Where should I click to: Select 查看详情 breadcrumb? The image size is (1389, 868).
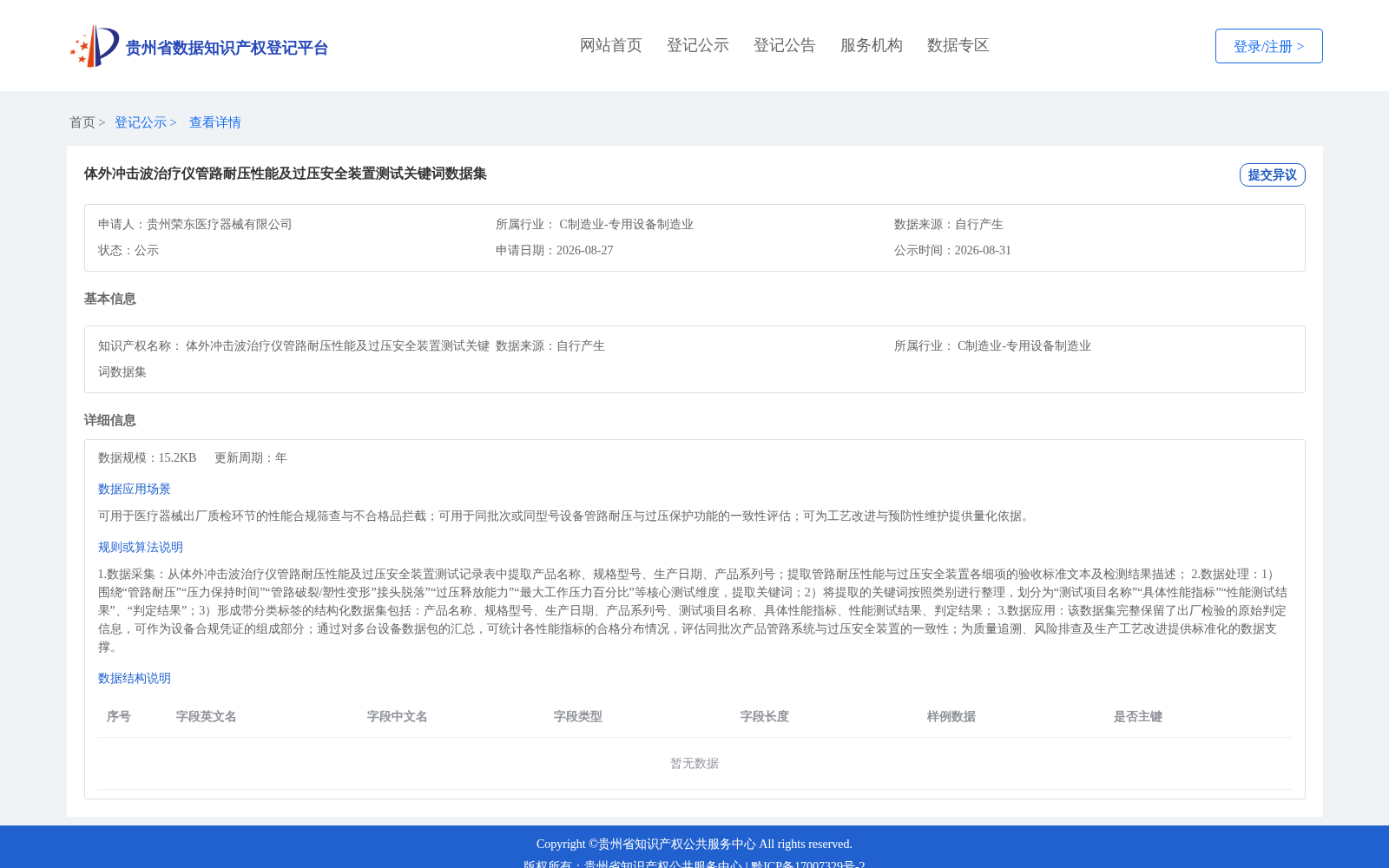[215, 122]
